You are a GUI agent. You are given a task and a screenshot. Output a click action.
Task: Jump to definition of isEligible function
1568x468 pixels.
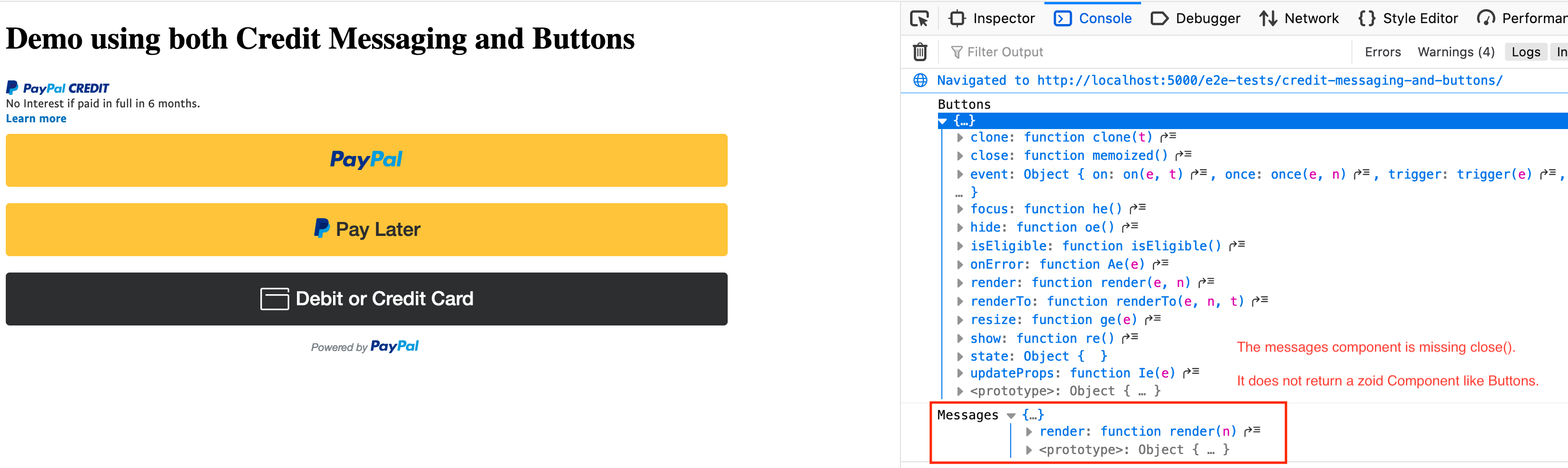1237,245
